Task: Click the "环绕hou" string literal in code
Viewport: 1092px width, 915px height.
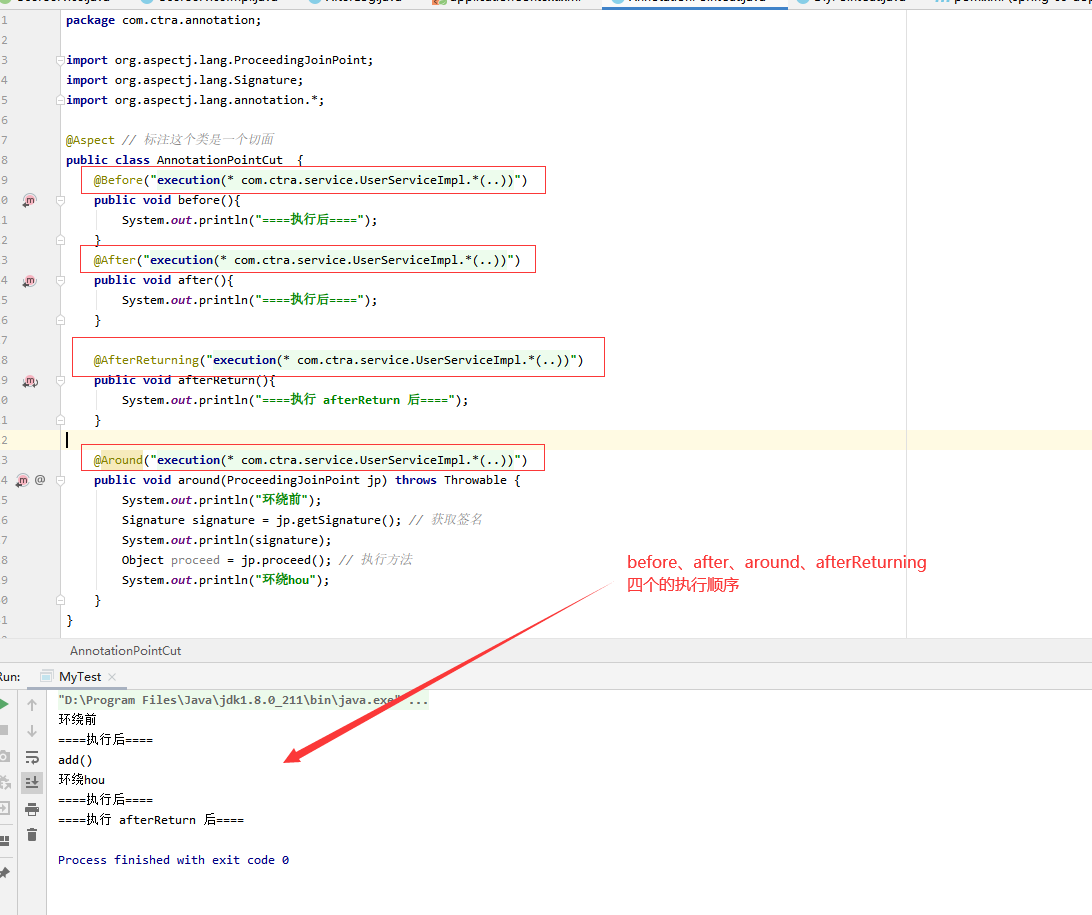Action: click(286, 580)
